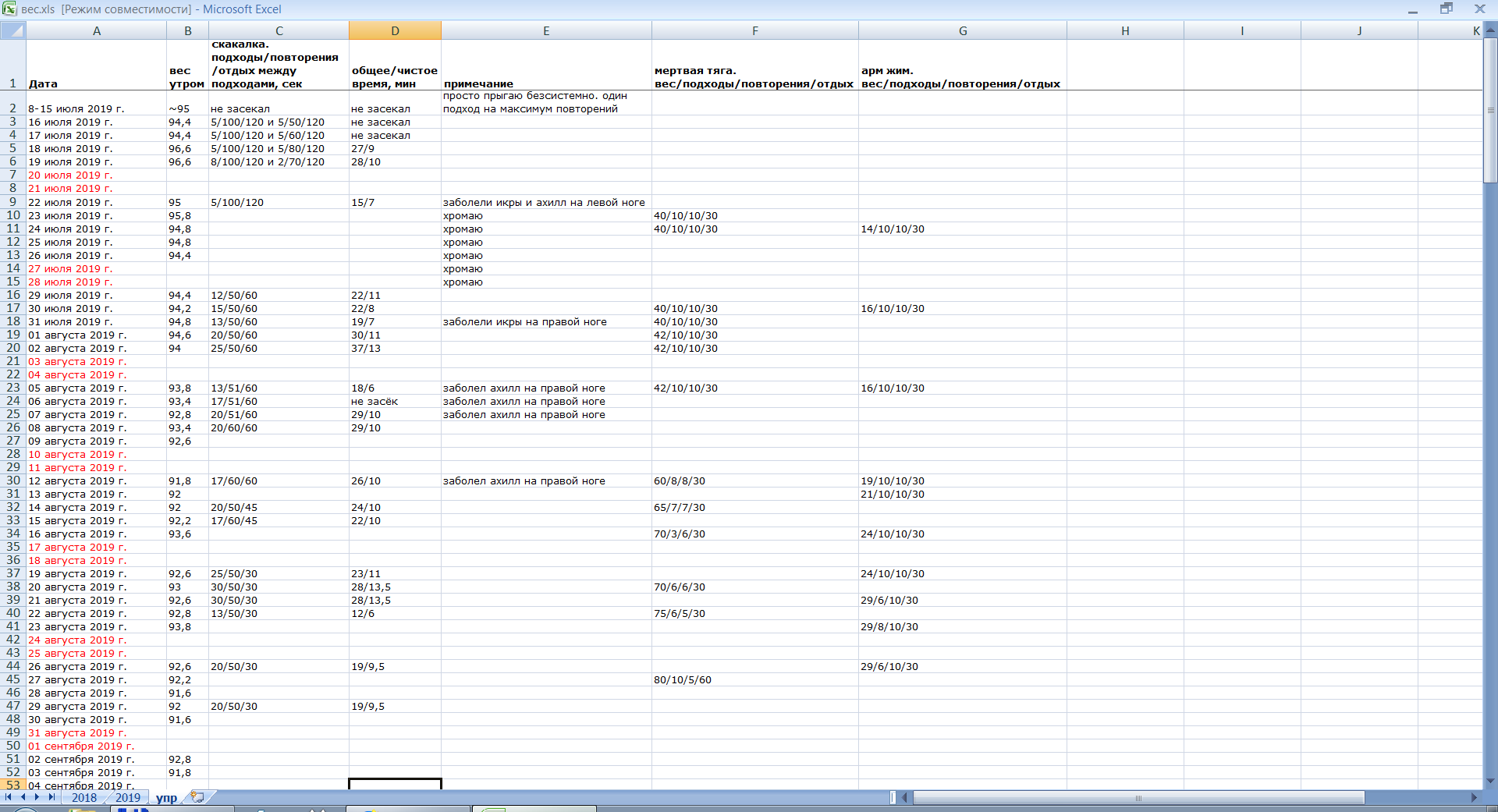Go to previous sheet tab with the navigation arrow
Viewport: 1498px width, 812px height.
pyautogui.click(x=23, y=797)
